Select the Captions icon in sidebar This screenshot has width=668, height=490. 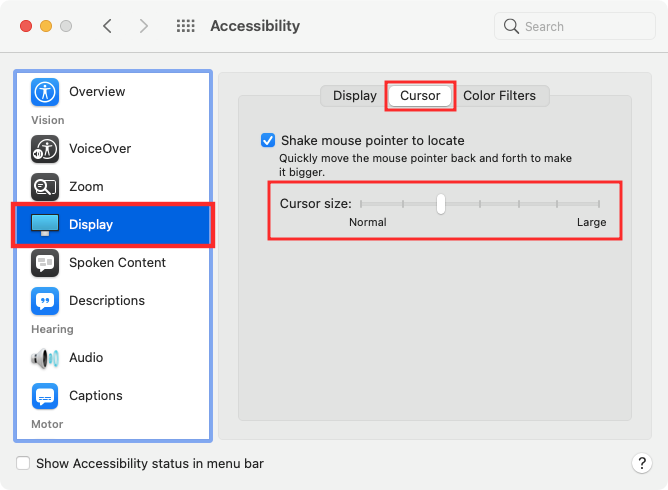[45, 396]
